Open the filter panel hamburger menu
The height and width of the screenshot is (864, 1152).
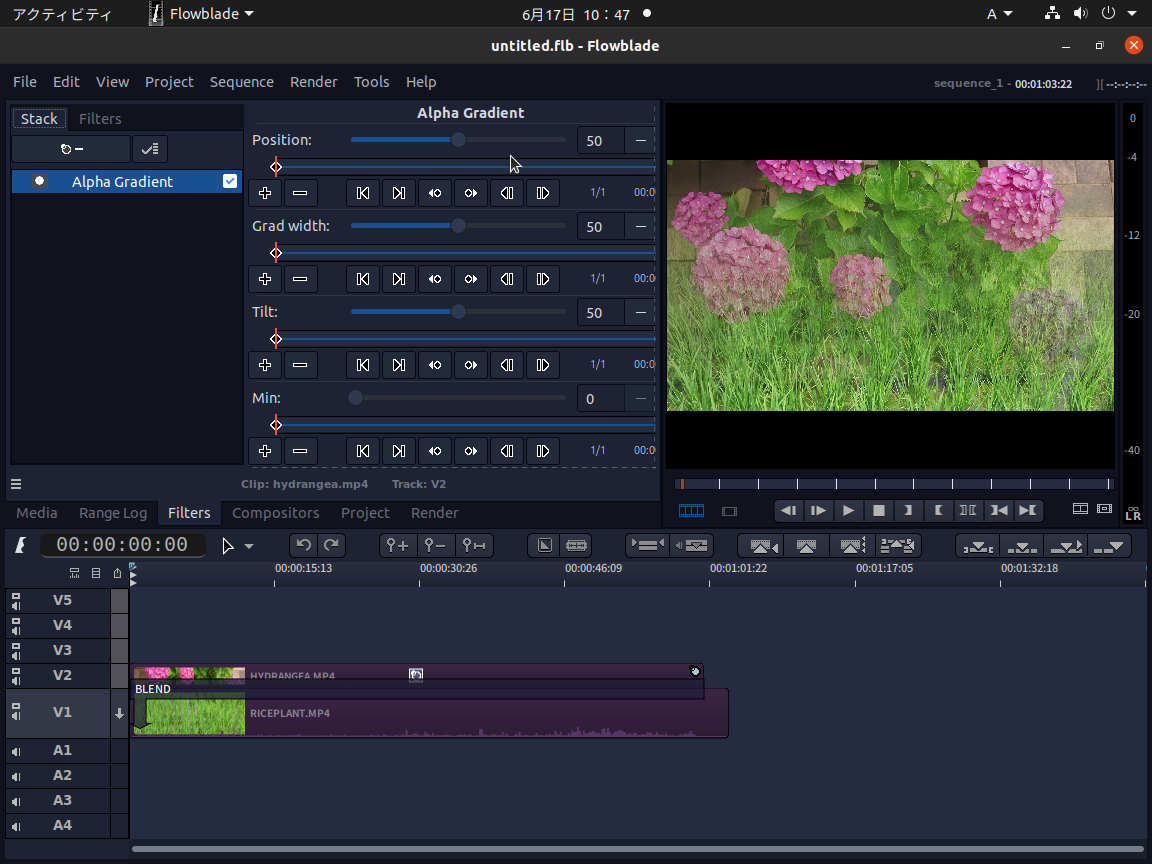(x=15, y=483)
